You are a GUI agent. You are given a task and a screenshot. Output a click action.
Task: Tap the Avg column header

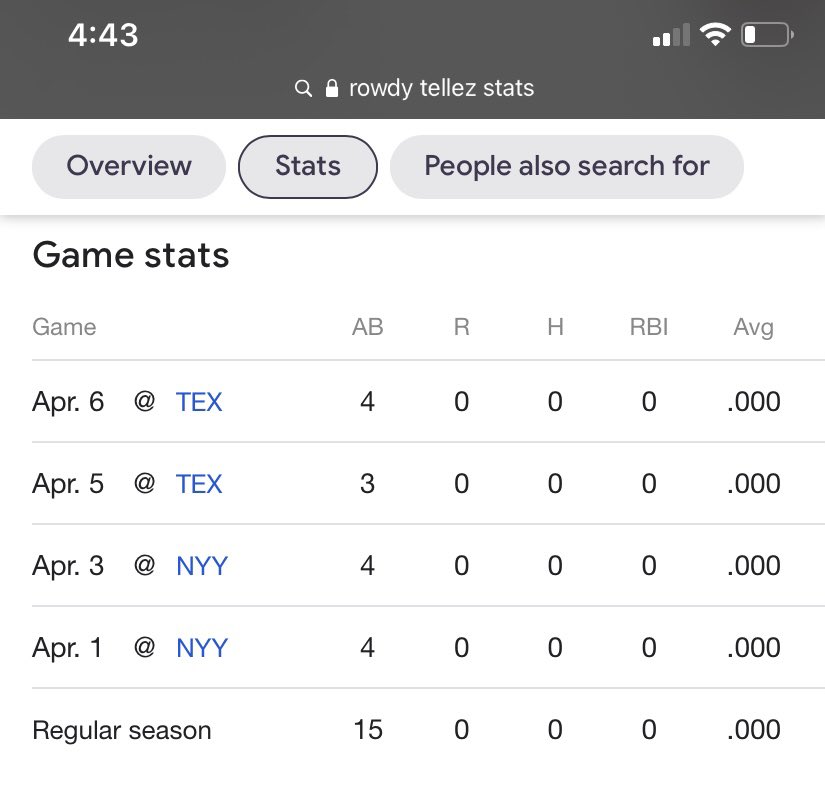(753, 328)
